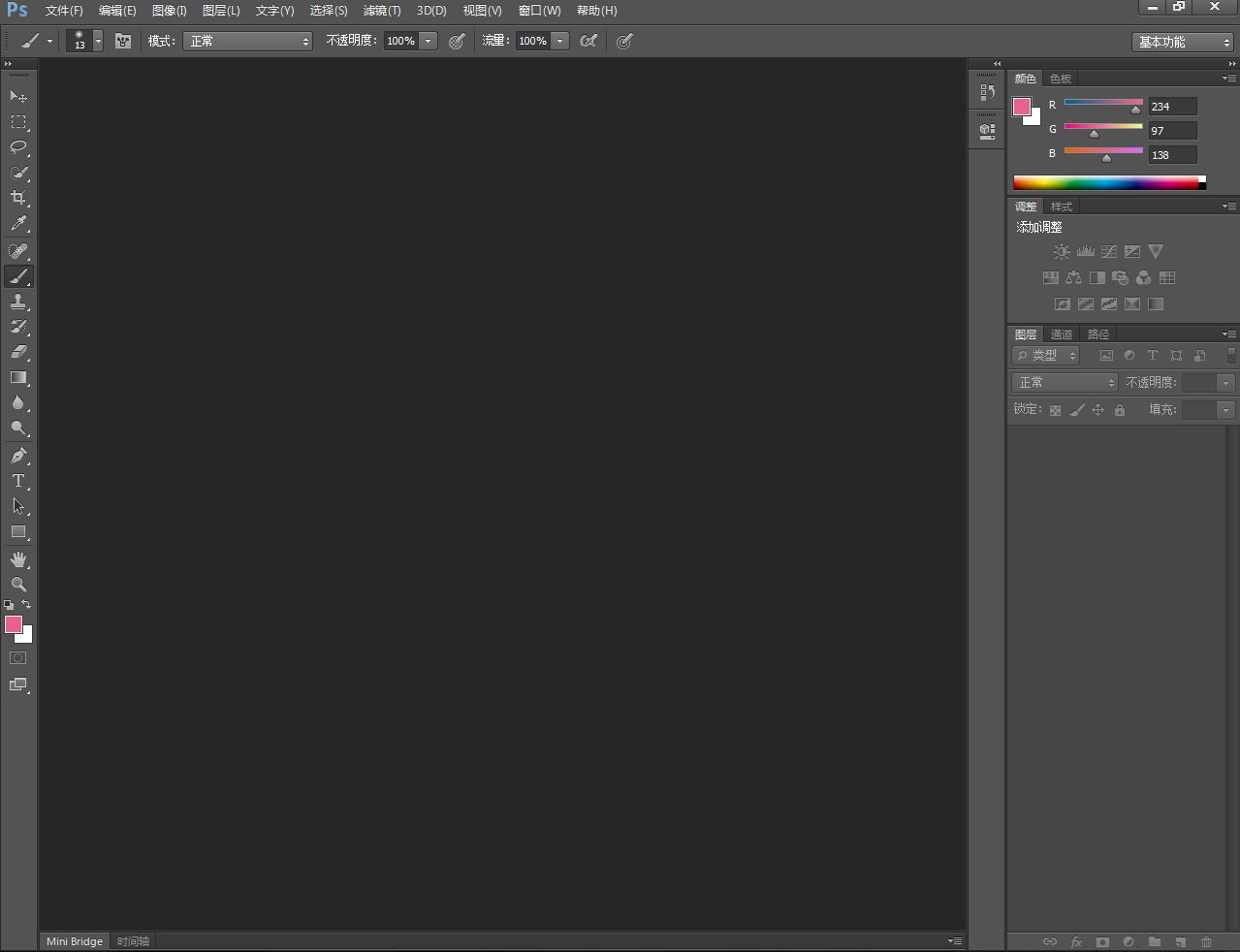1240x952 pixels.
Task: Select the Eraser tool
Action: [18, 353]
